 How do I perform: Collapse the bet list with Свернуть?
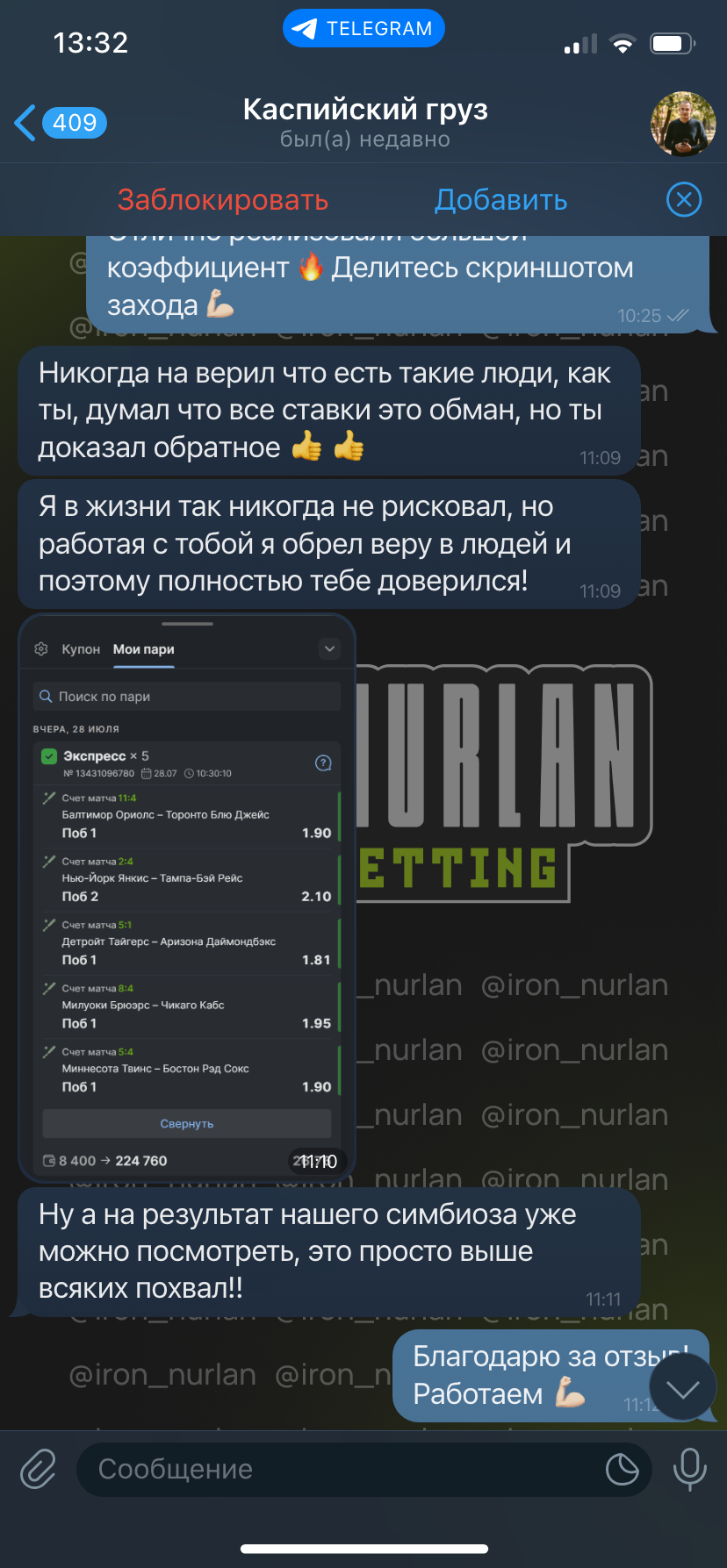pos(187,1124)
